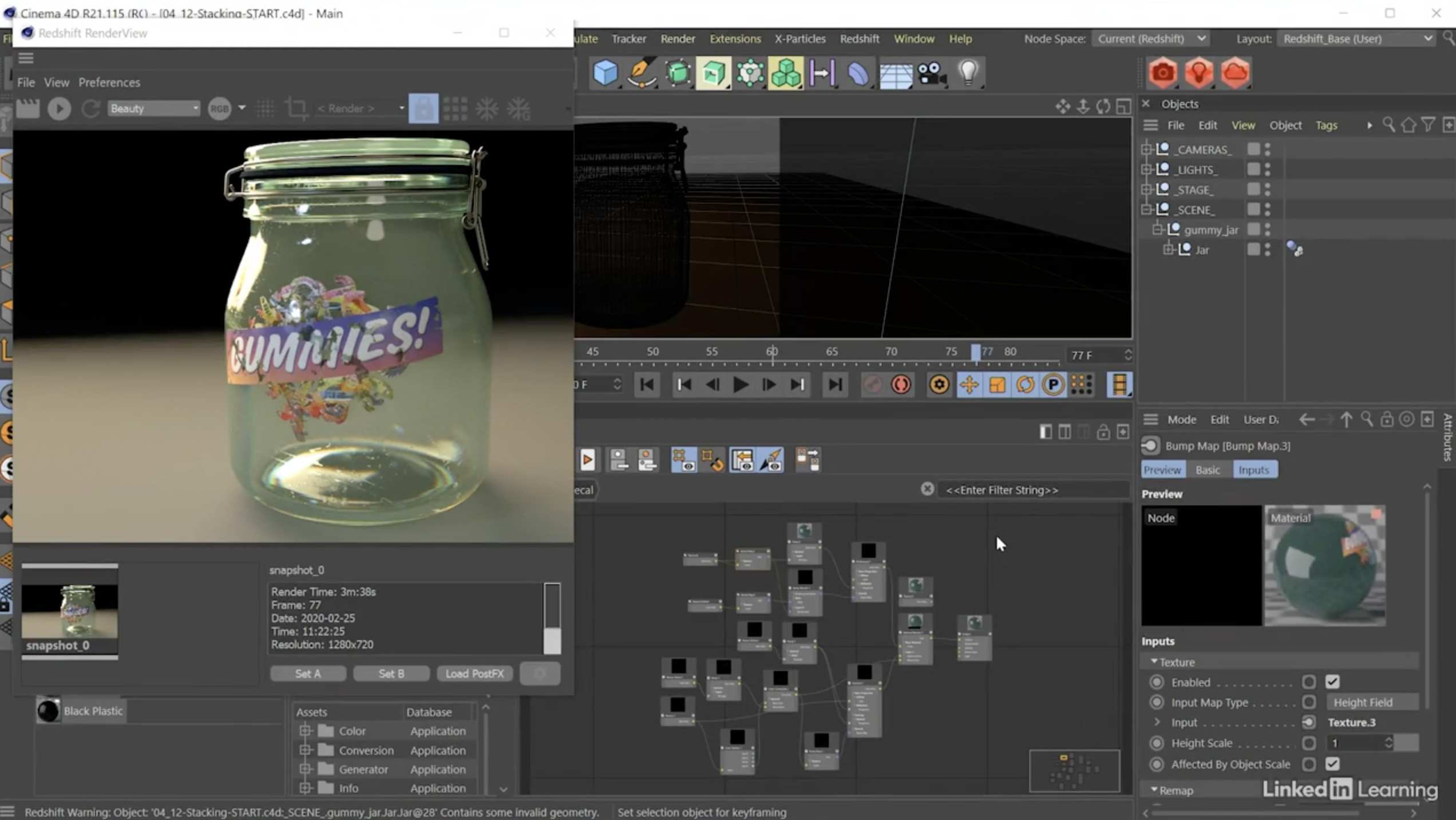1456x820 pixels.
Task: Uncheck the Texture Enabled checkbox
Action: [x=1332, y=682]
